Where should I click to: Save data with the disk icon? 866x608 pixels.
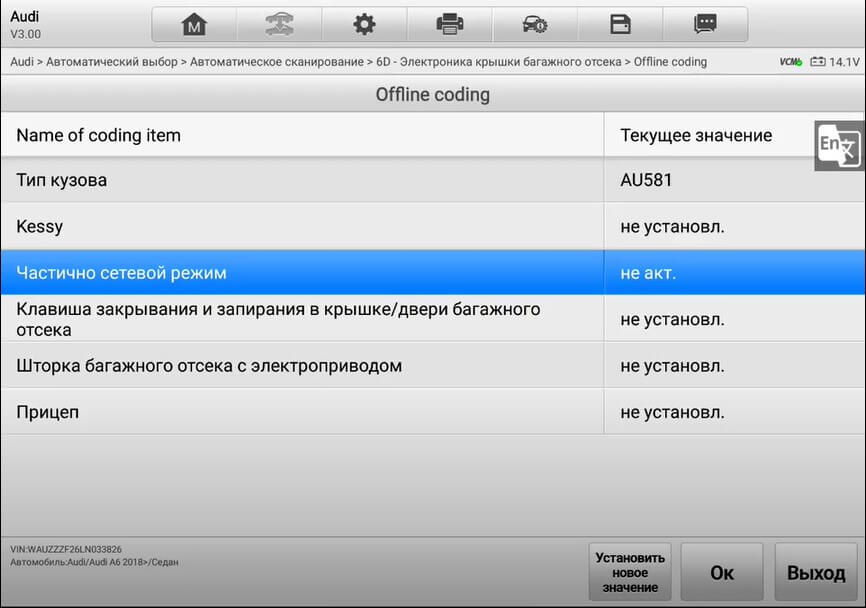(x=620, y=24)
